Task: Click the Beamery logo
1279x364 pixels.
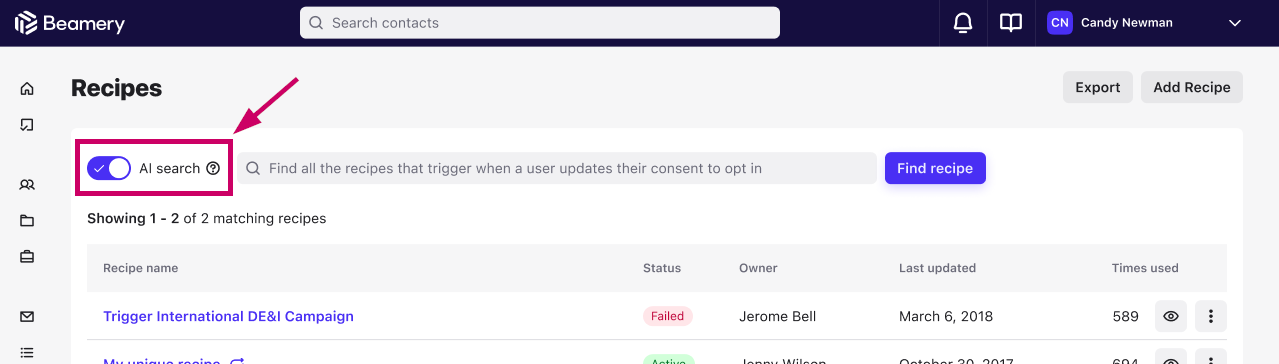Action: pyautogui.click(x=69, y=23)
